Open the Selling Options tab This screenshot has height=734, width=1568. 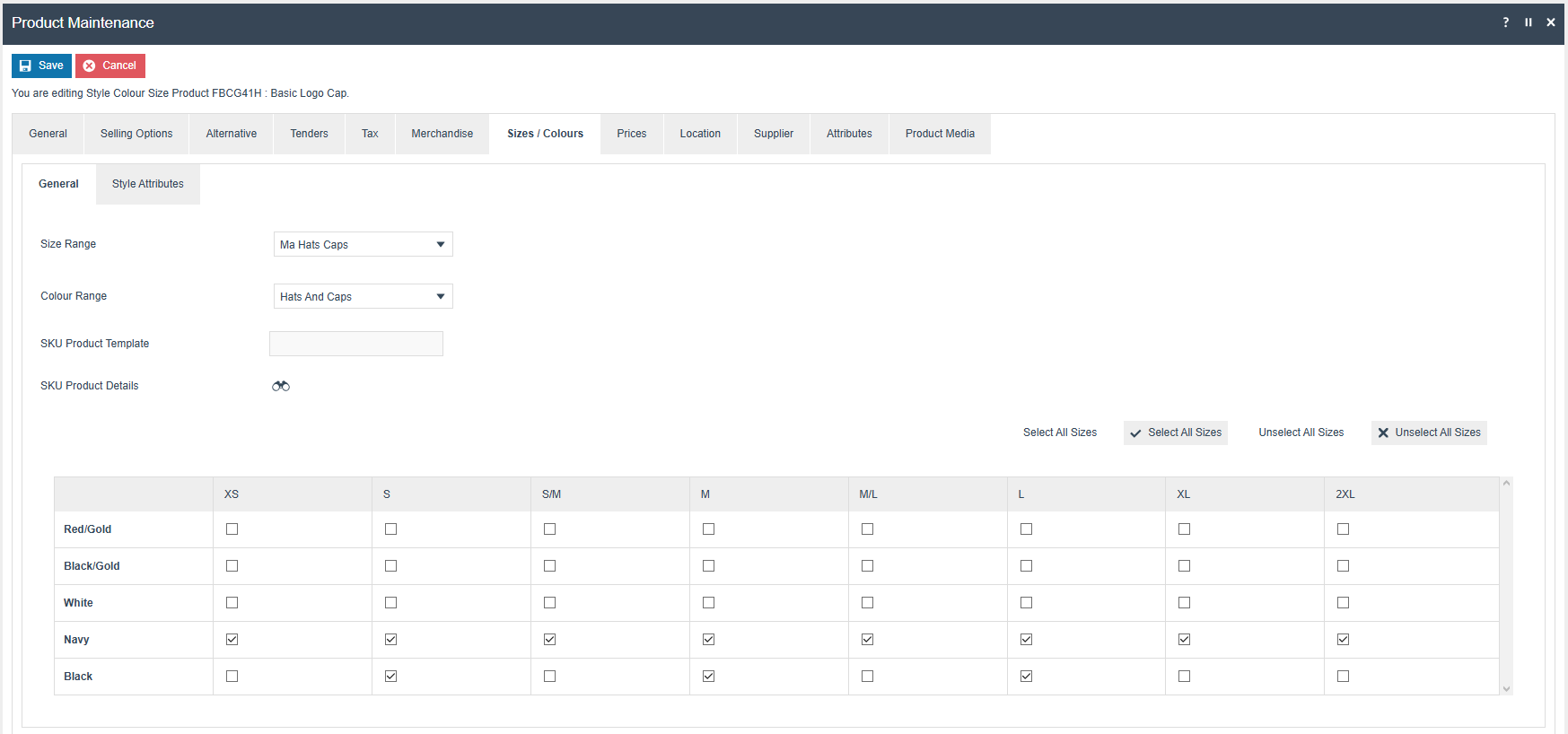(x=136, y=134)
